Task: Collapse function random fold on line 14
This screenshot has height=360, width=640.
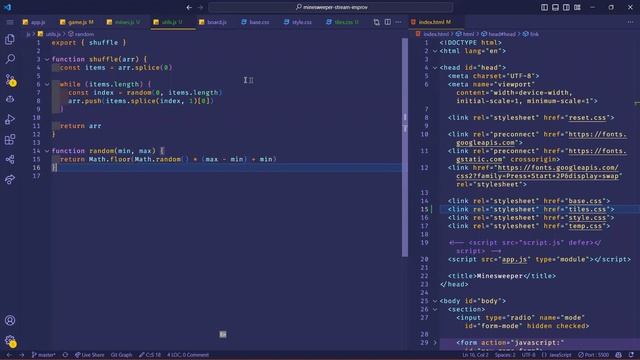Action: coord(47,151)
